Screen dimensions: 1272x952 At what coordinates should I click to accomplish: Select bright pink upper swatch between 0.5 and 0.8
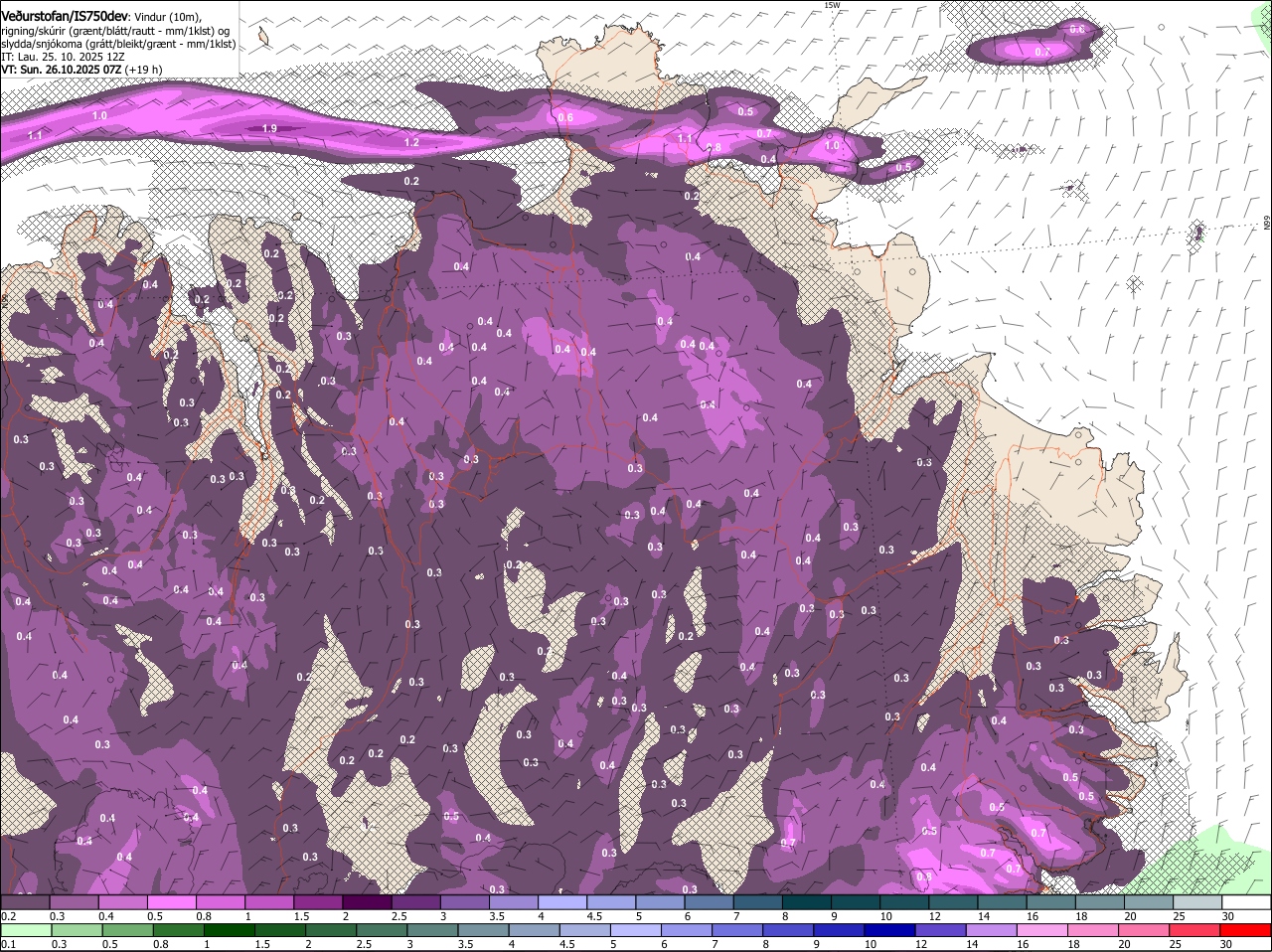tap(171, 901)
